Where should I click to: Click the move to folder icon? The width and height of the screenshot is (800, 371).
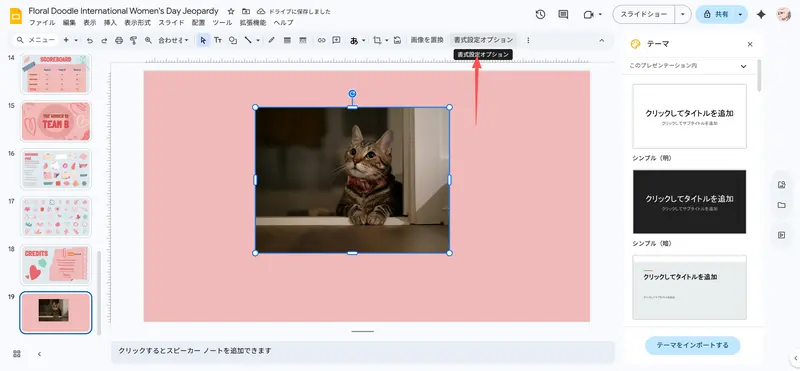click(x=246, y=11)
